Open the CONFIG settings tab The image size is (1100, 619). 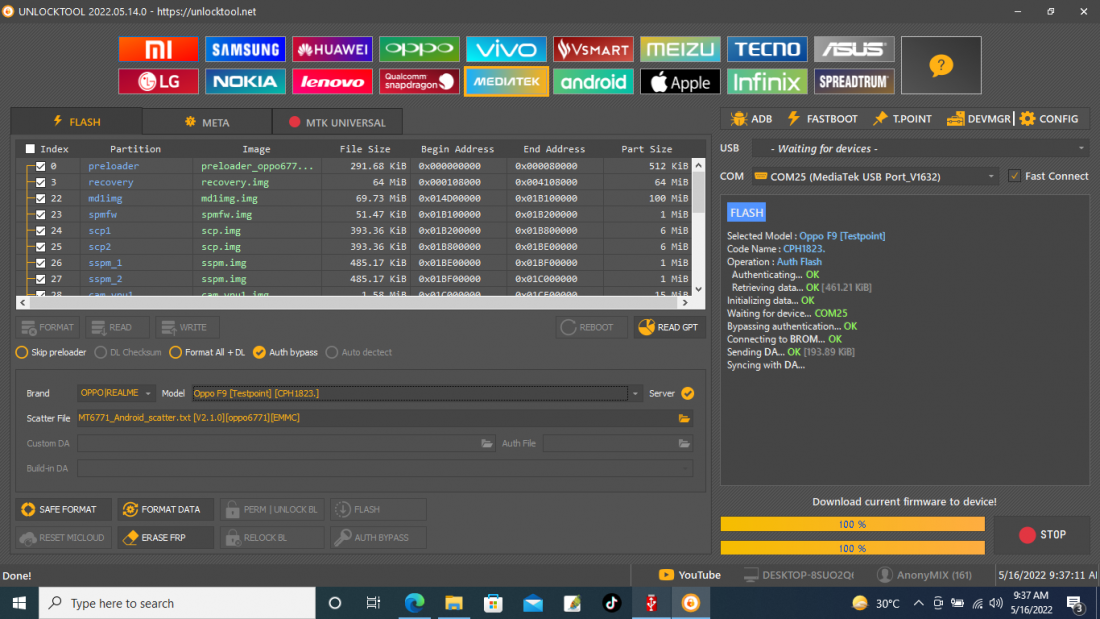click(x=1049, y=119)
